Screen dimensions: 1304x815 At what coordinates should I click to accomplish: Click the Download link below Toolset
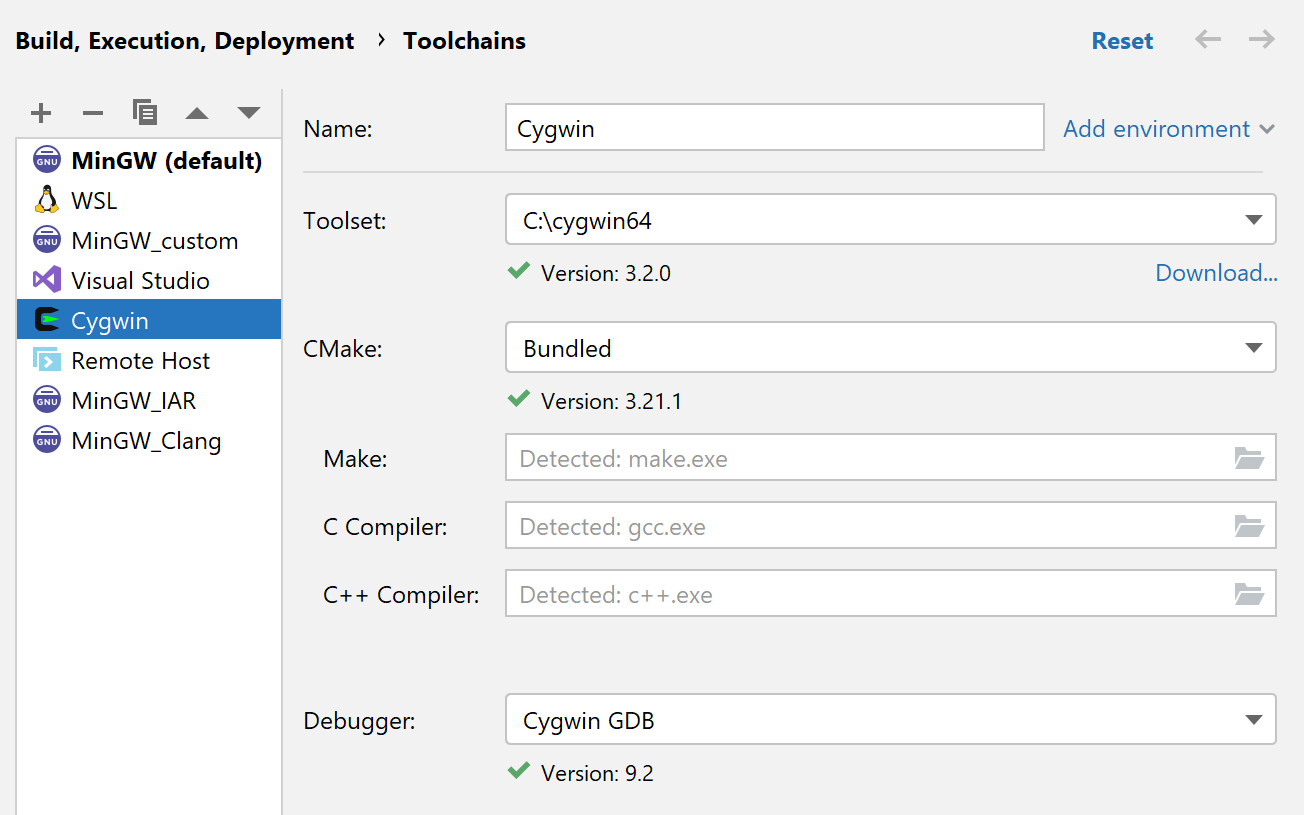pyautogui.click(x=1216, y=272)
